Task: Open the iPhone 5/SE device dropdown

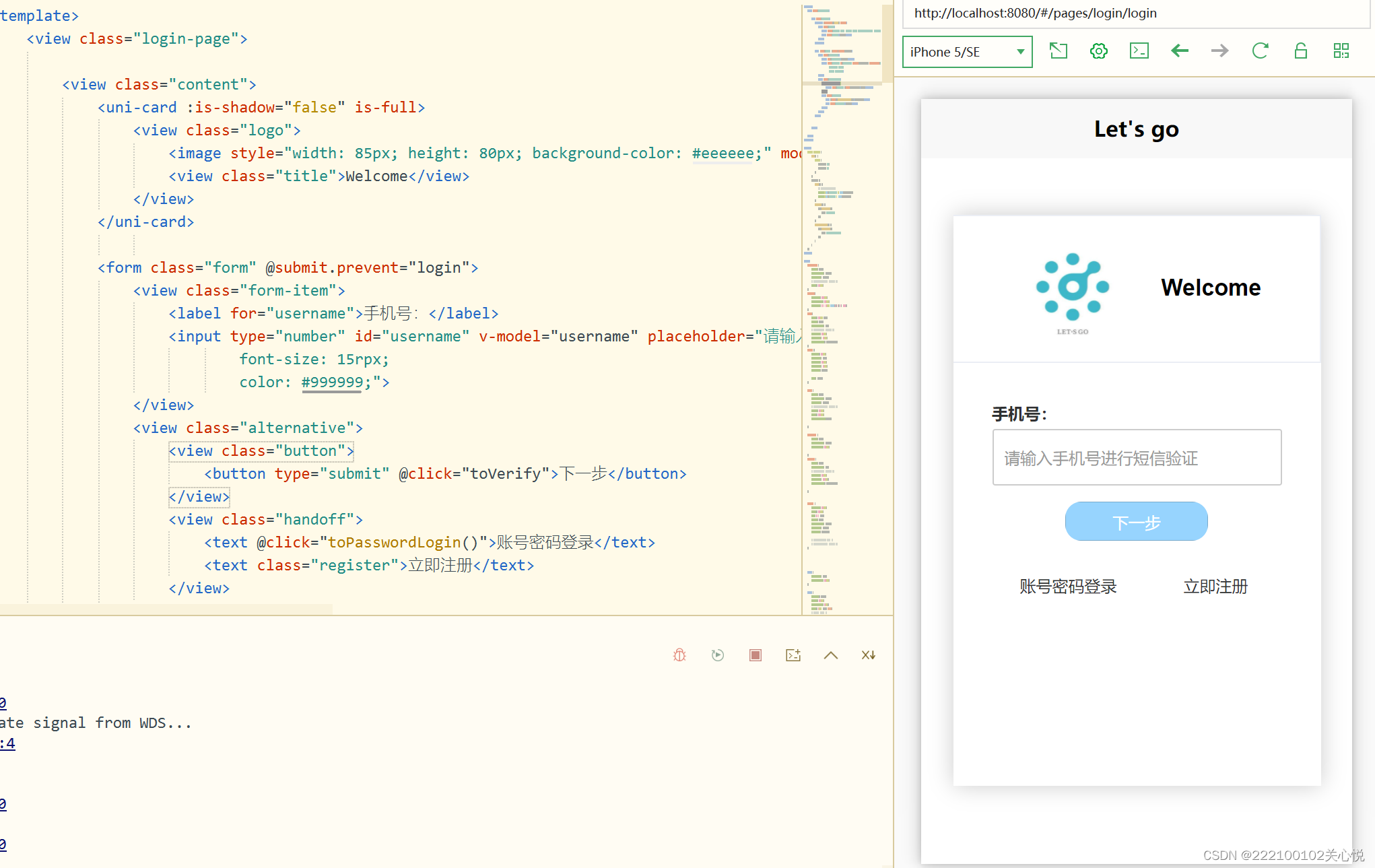Action: click(967, 52)
